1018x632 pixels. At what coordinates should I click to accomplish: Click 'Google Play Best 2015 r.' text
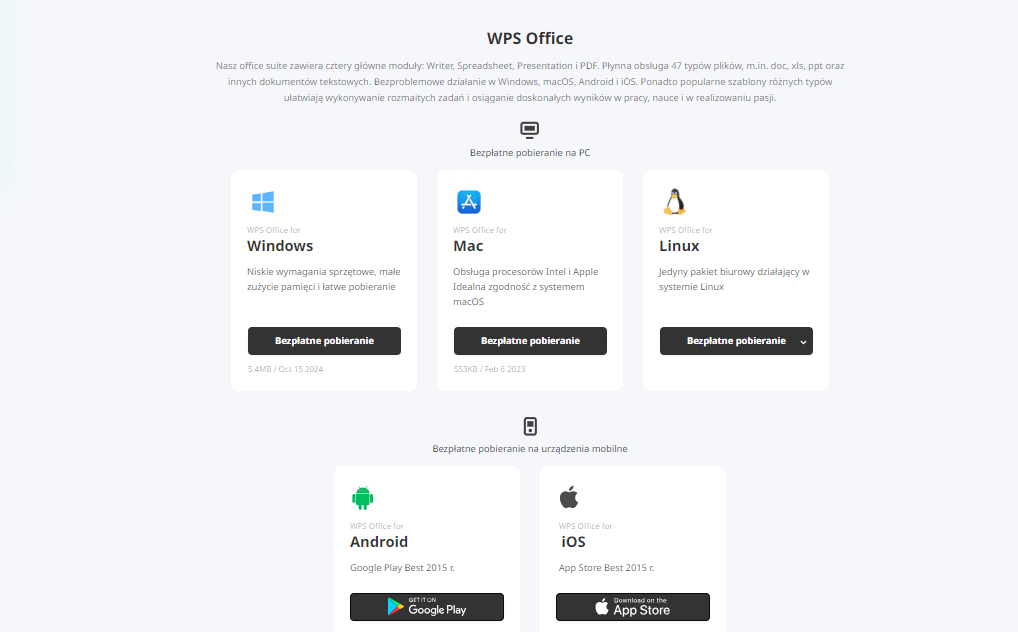pos(403,568)
